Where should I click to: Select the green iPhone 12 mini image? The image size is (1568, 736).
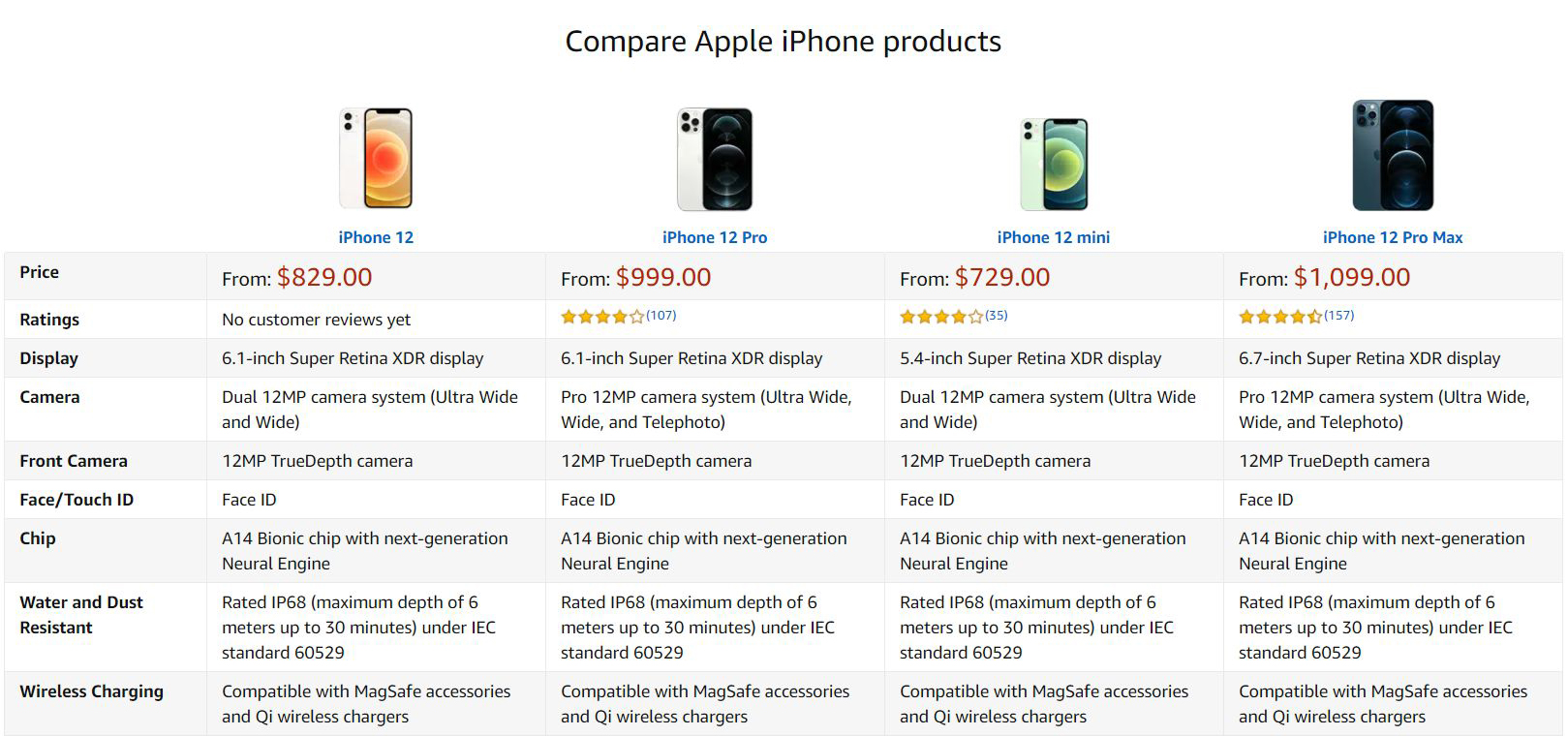tap(1054, 164)
